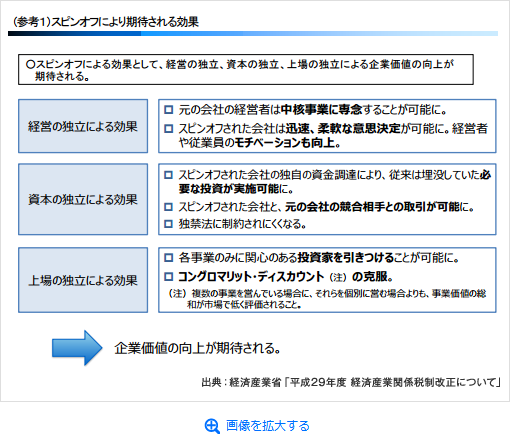
Task: Click the text 企業価値の向上が期待される。
Action: 198,348
